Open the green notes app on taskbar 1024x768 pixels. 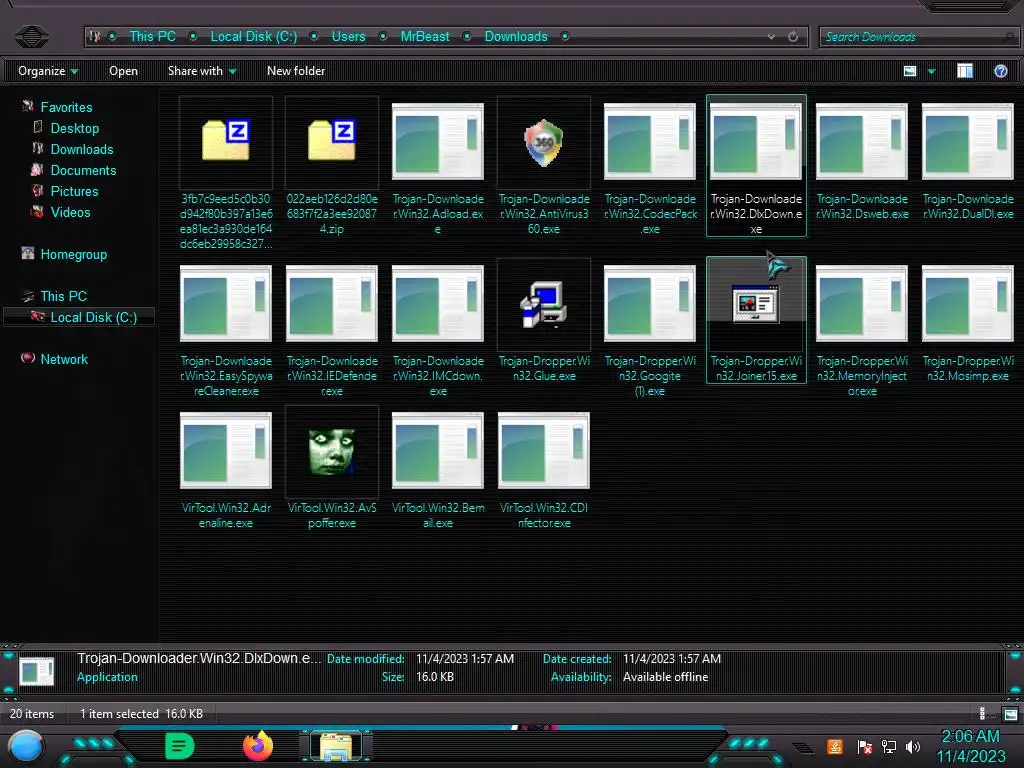click(x=179, y=746)
